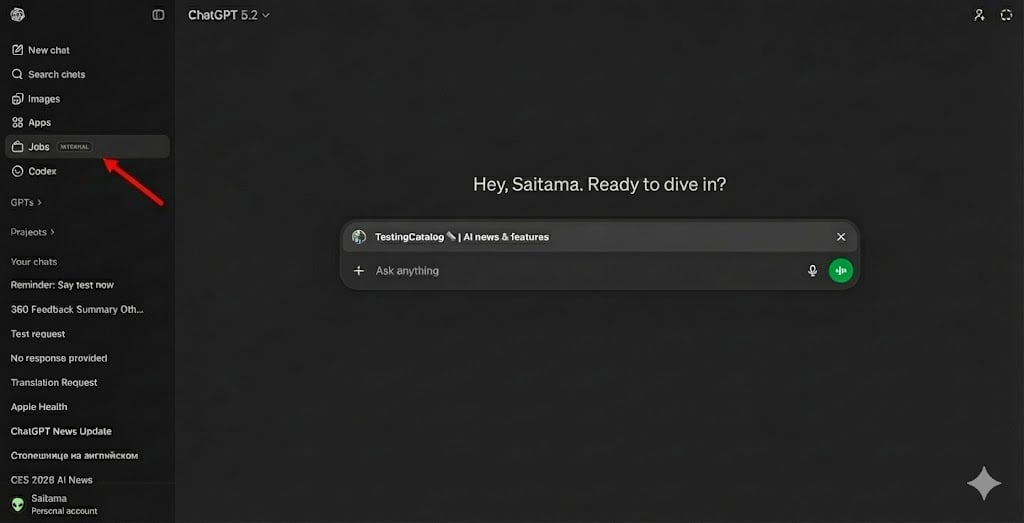Click the ChatGPT logo in the sidebar
The image size is (1024, 523).
[x=18, y=14]
